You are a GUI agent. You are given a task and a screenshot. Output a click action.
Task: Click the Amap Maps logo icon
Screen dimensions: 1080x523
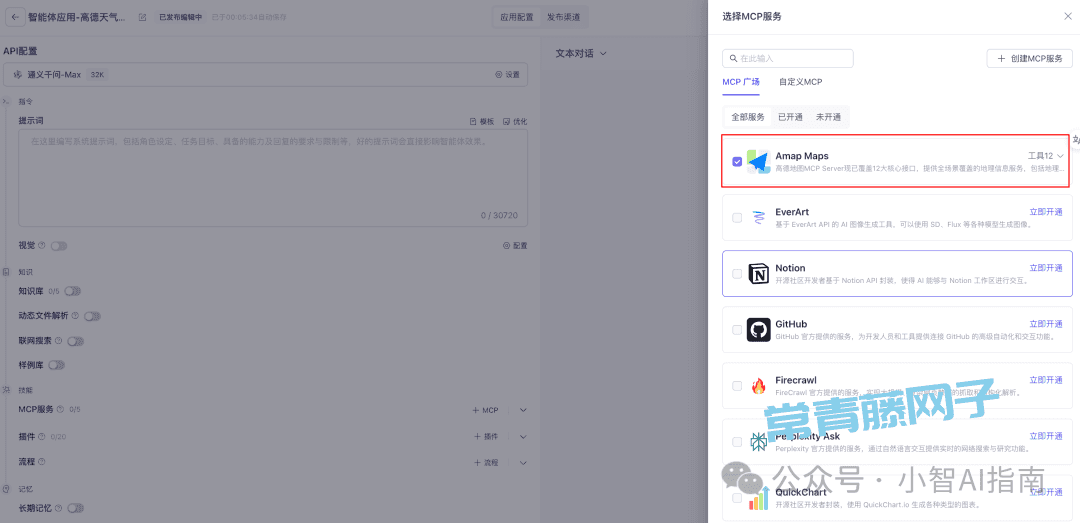(758, 161)
